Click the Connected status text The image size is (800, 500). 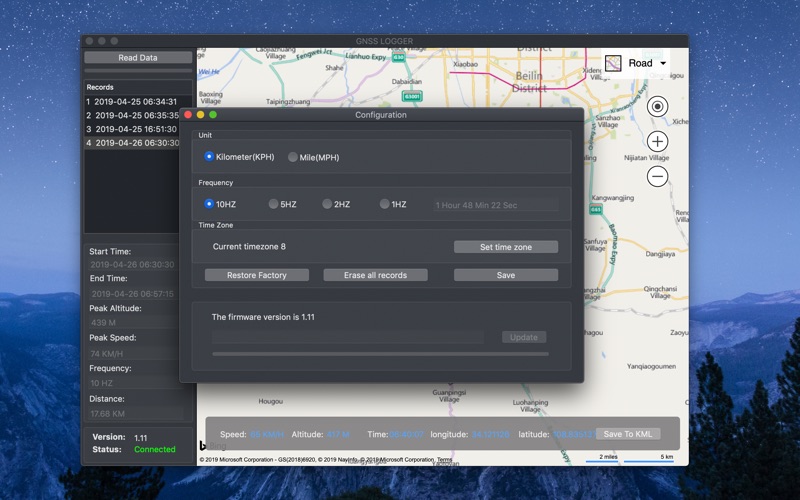[x=155, y=449]
